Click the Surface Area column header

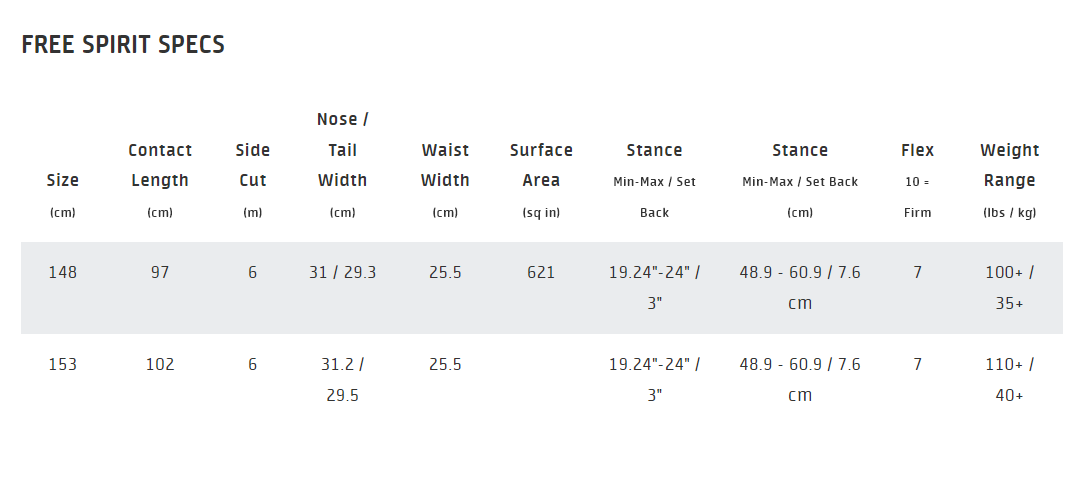541,180
